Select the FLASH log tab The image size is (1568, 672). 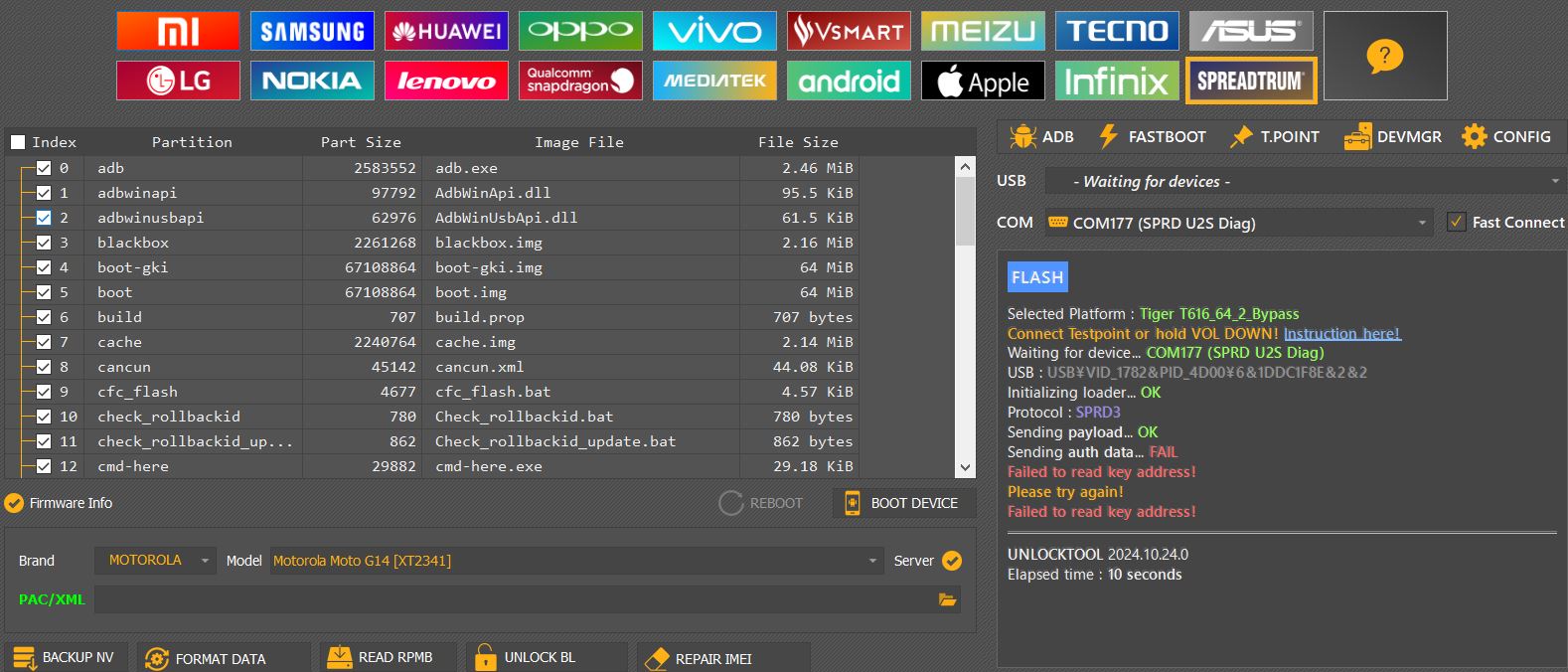point(1037,277)
